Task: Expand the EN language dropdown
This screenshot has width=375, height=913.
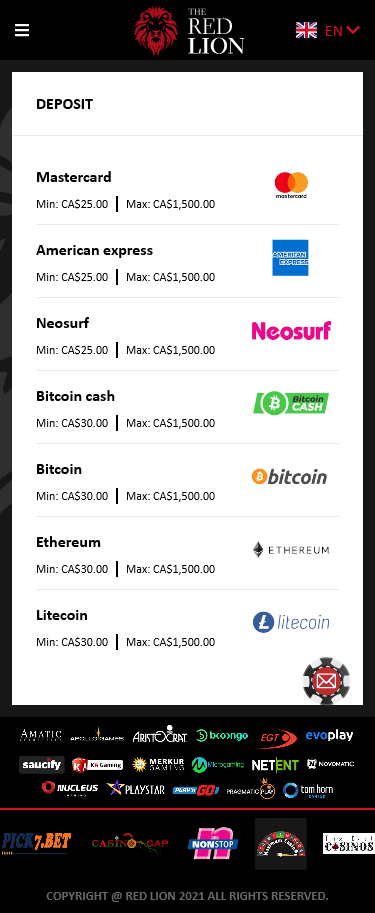Action: tap(342, 30)
